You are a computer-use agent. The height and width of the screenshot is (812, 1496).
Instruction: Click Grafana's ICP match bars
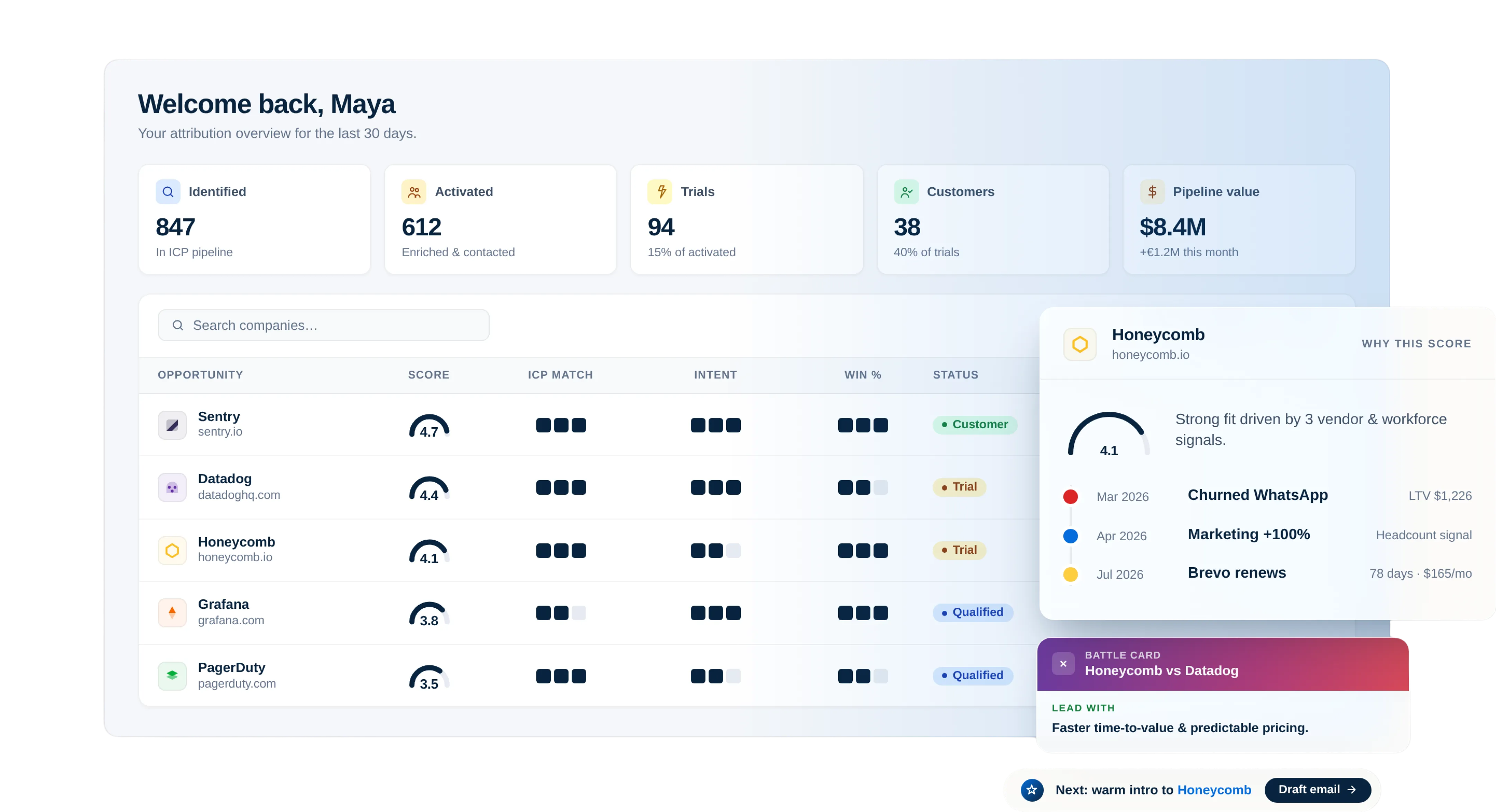(561, 612)
